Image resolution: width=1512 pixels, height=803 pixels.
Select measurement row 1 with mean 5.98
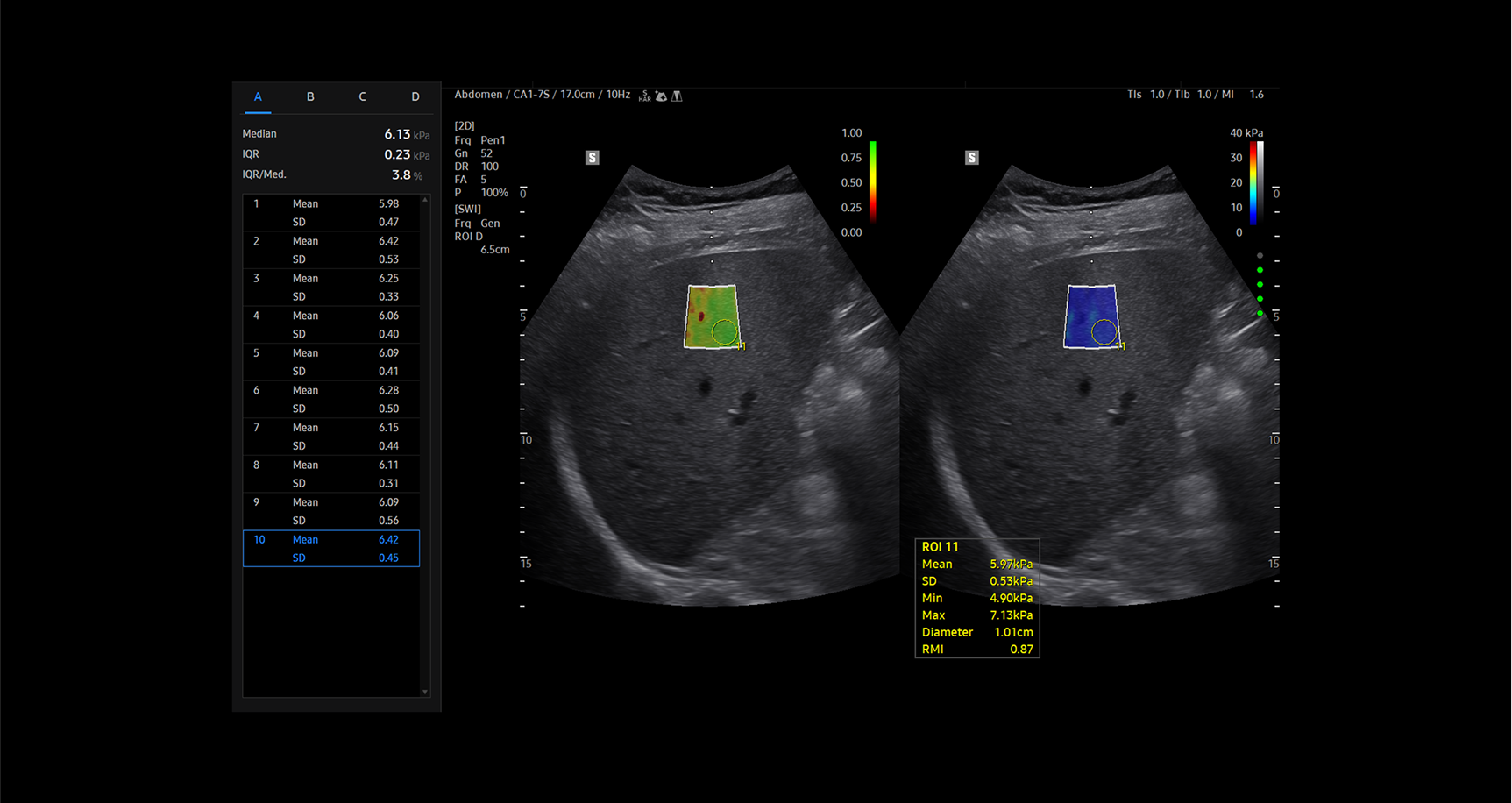pyautogui.click(x=331, y=213)
